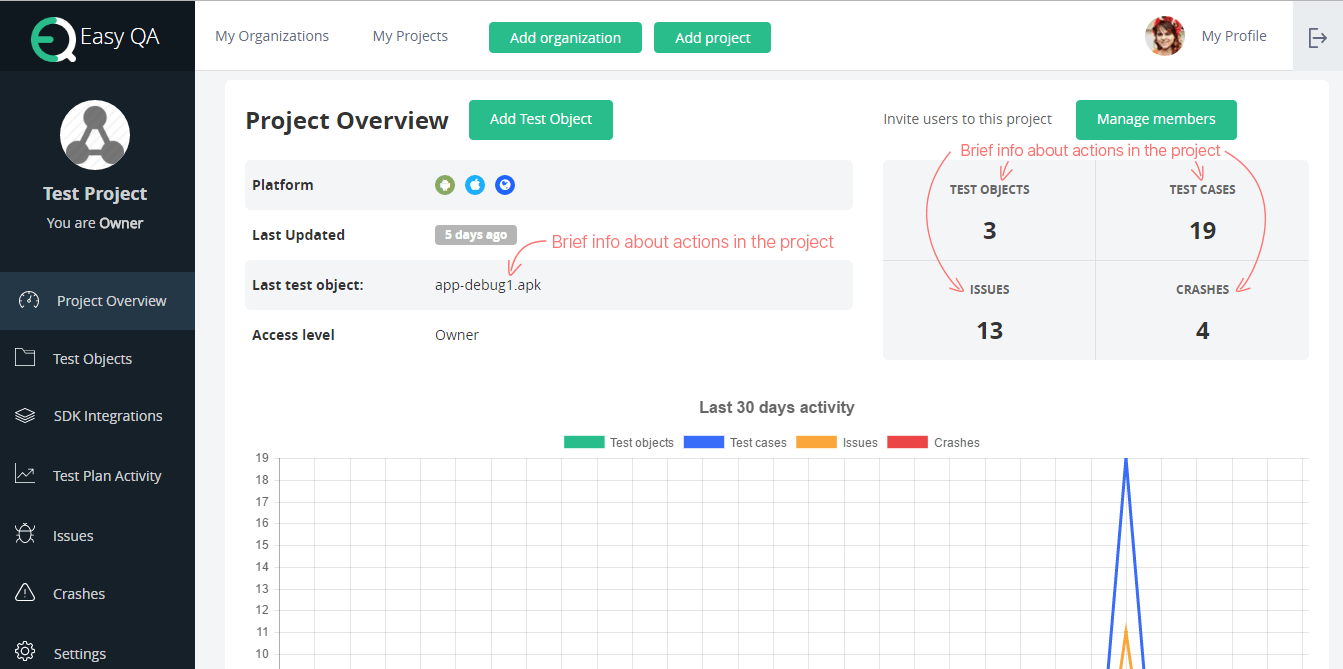Click the Apple iOS platform icon
This screenshot has width=1343, height=669.
pos(475,185)
